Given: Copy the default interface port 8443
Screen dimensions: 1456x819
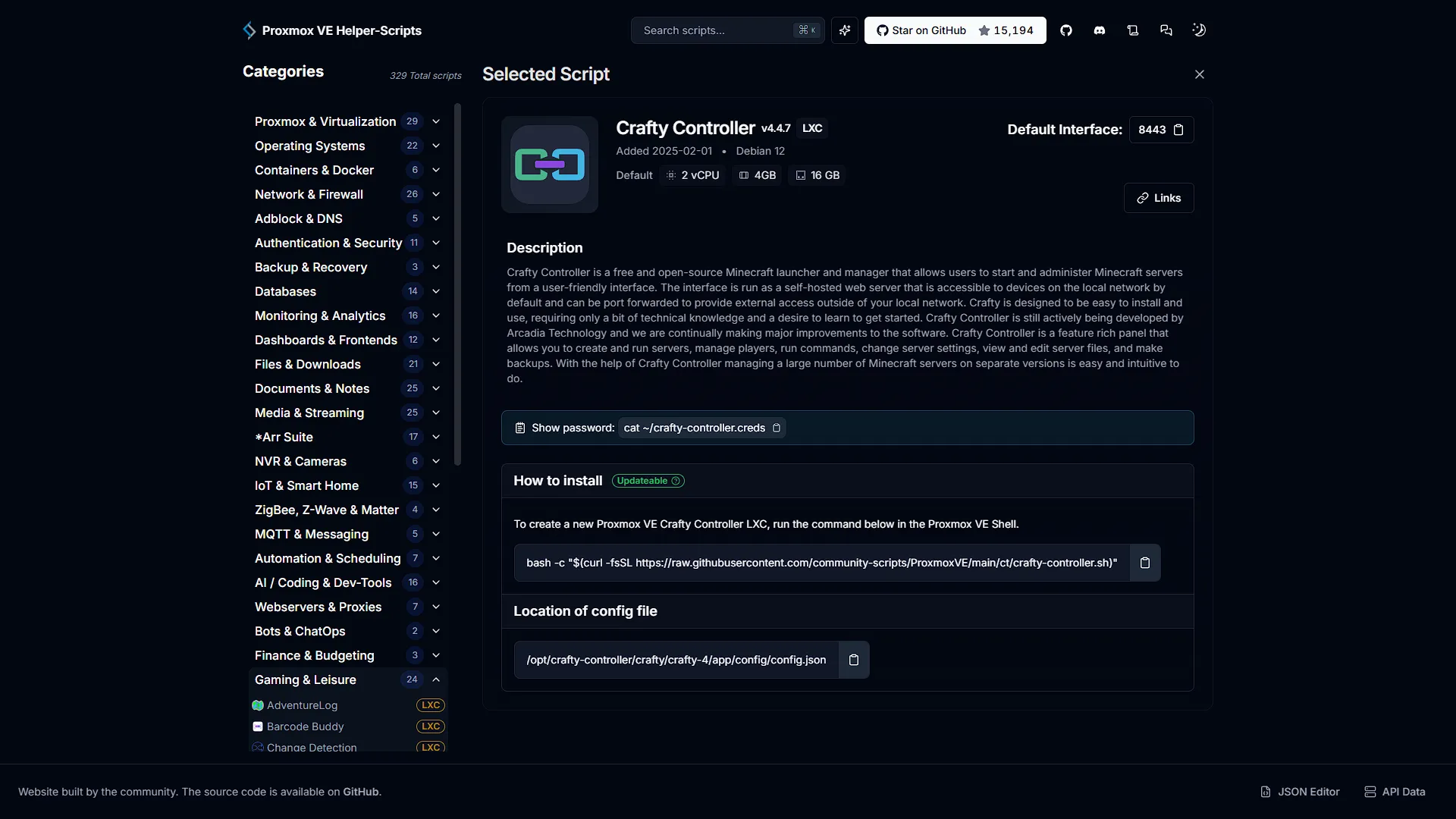Looking at the screenshot, I should (1178, 130).
